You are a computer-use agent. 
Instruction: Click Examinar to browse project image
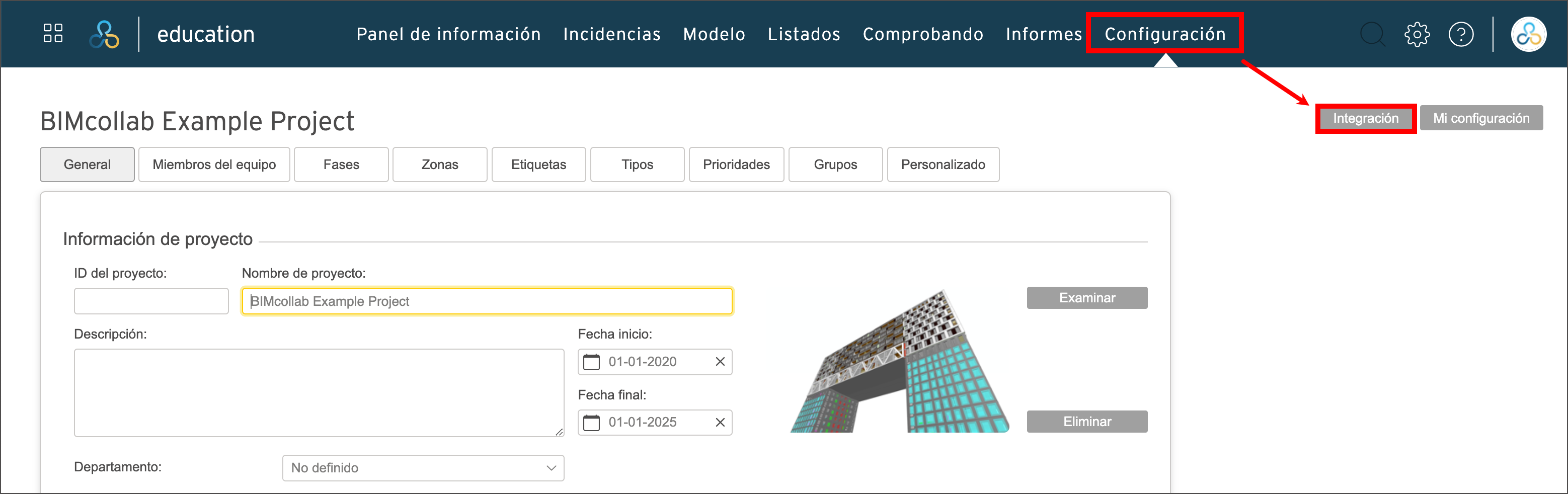point(1087,298)
